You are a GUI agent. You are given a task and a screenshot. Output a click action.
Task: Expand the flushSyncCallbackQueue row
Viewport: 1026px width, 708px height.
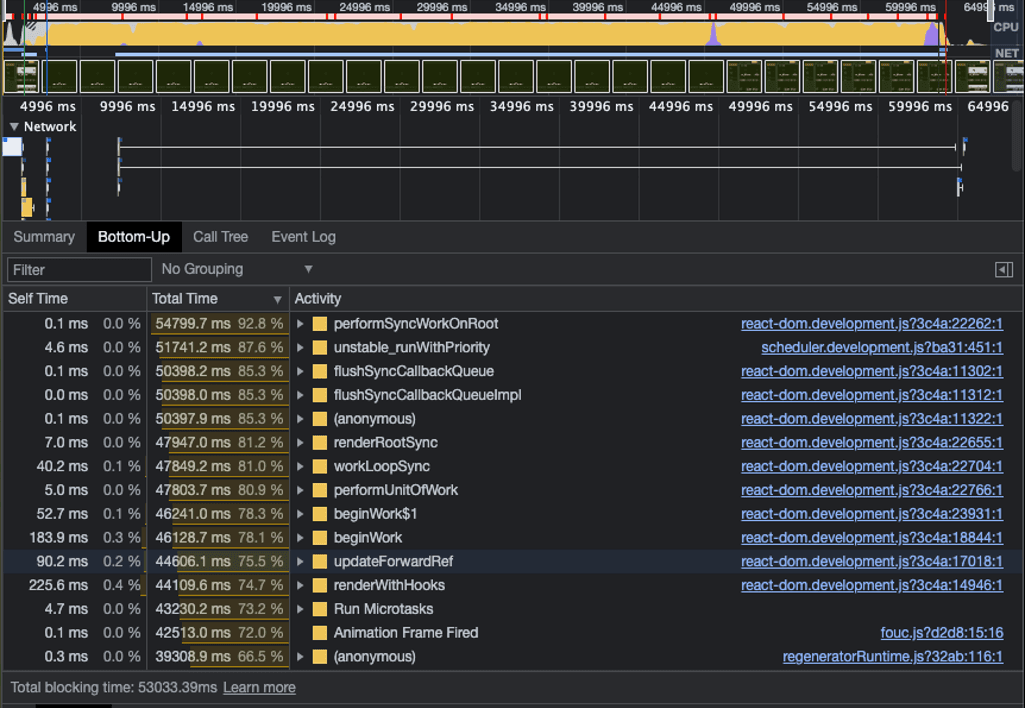(x=300, y=371)
